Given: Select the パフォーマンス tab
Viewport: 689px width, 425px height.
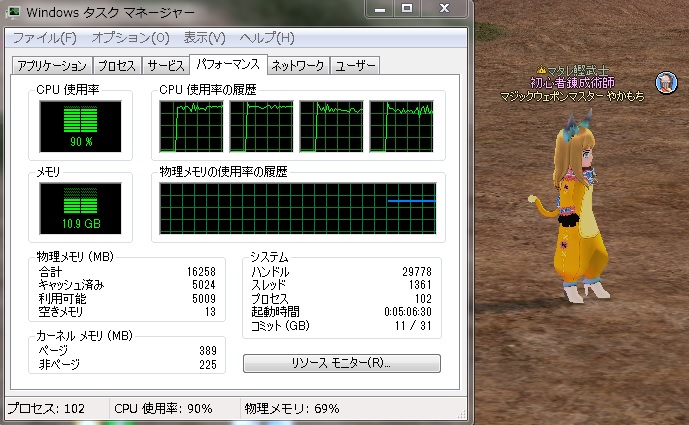Looking at the screenshot, I should point(228,65).
